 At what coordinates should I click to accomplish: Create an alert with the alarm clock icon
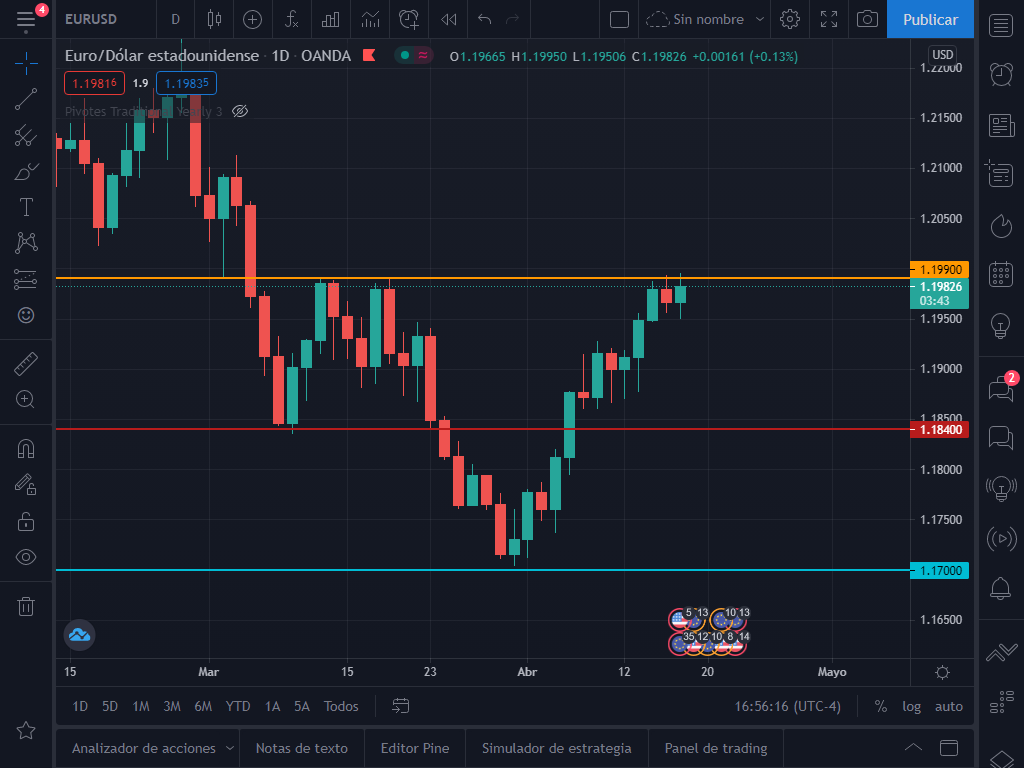(409, 20)
